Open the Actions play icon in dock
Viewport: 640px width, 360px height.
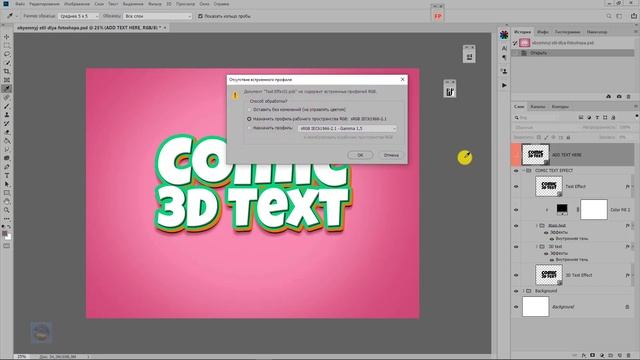pyautogui.click(x=504, y=85)
